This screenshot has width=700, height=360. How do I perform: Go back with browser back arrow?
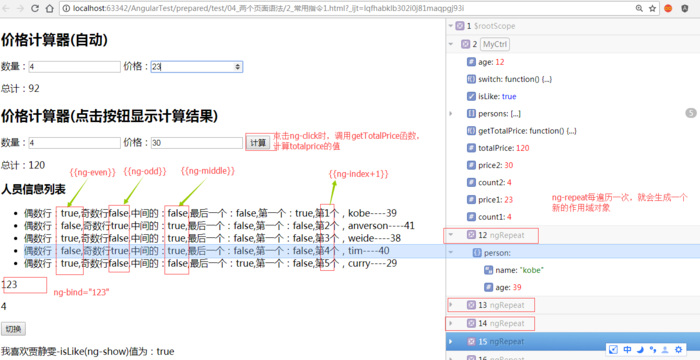(x=7, y=8)
